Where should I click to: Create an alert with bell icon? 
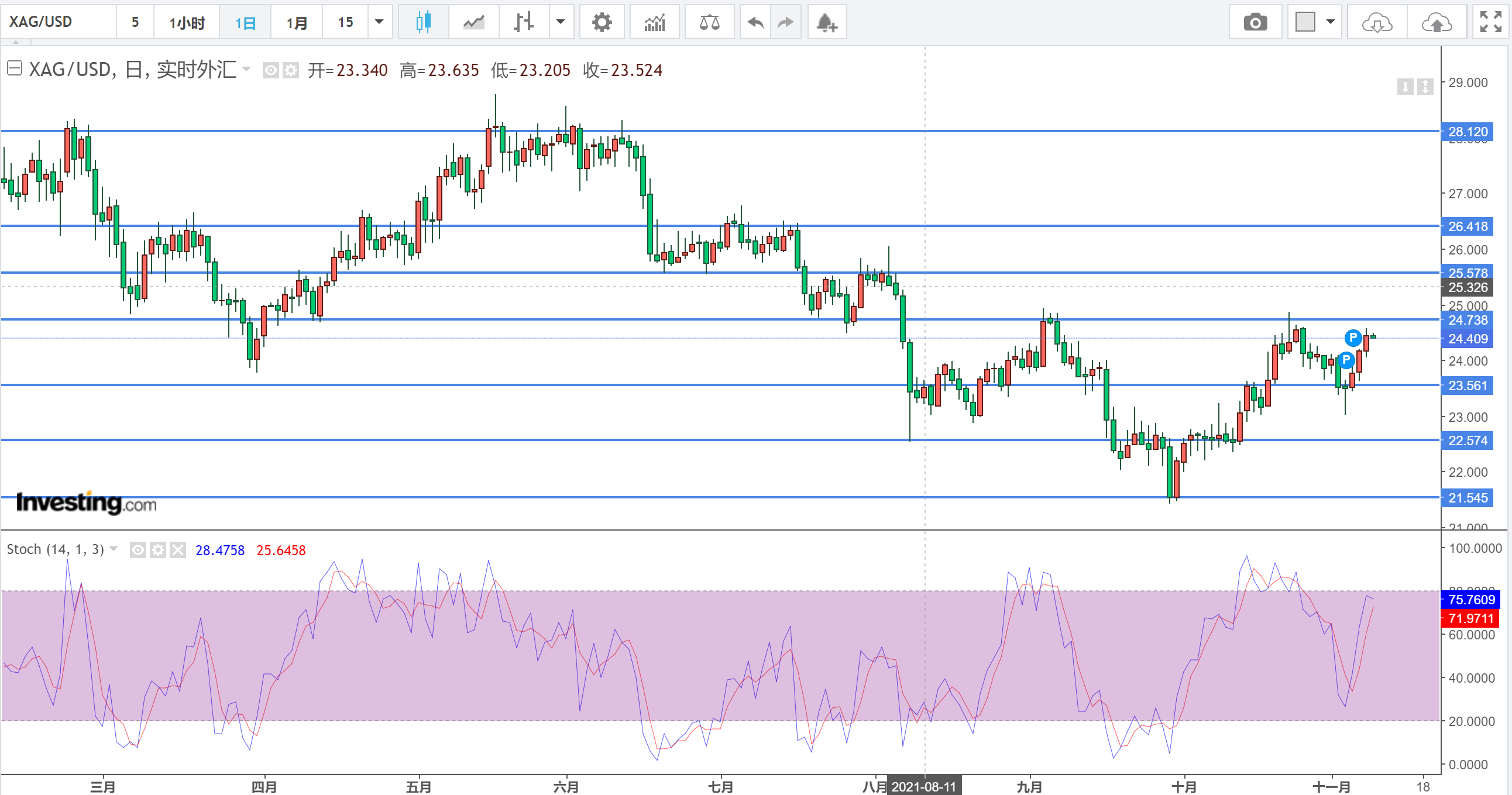[x=827, y=22]
